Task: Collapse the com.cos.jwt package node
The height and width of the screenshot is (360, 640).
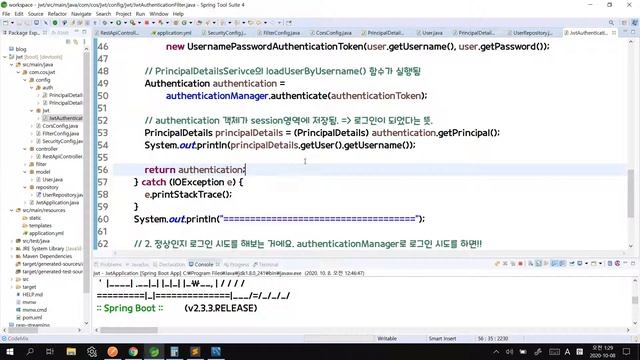Action: 18,72
